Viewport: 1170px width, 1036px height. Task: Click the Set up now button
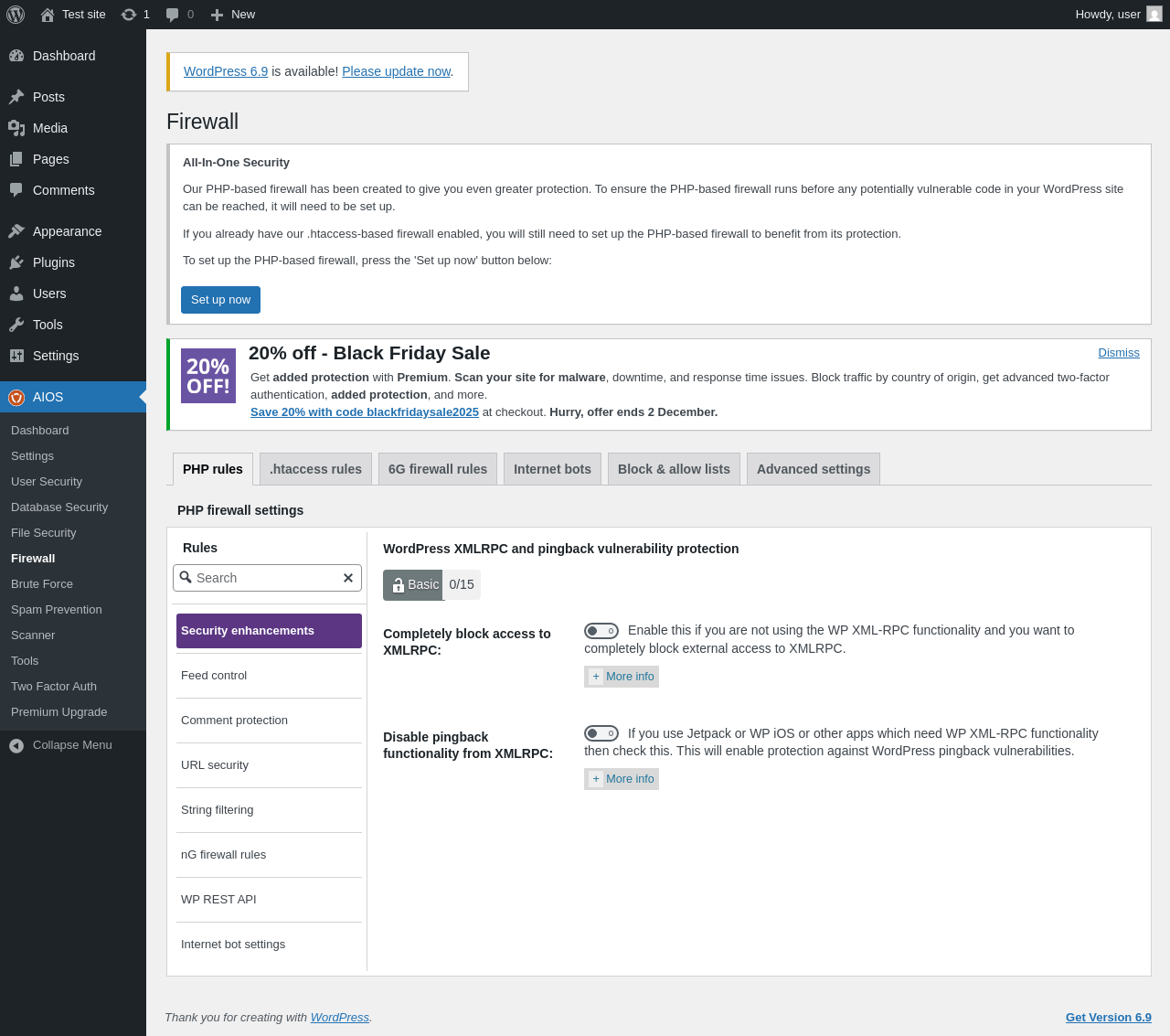pyautogui.click(x=220, y=300)
